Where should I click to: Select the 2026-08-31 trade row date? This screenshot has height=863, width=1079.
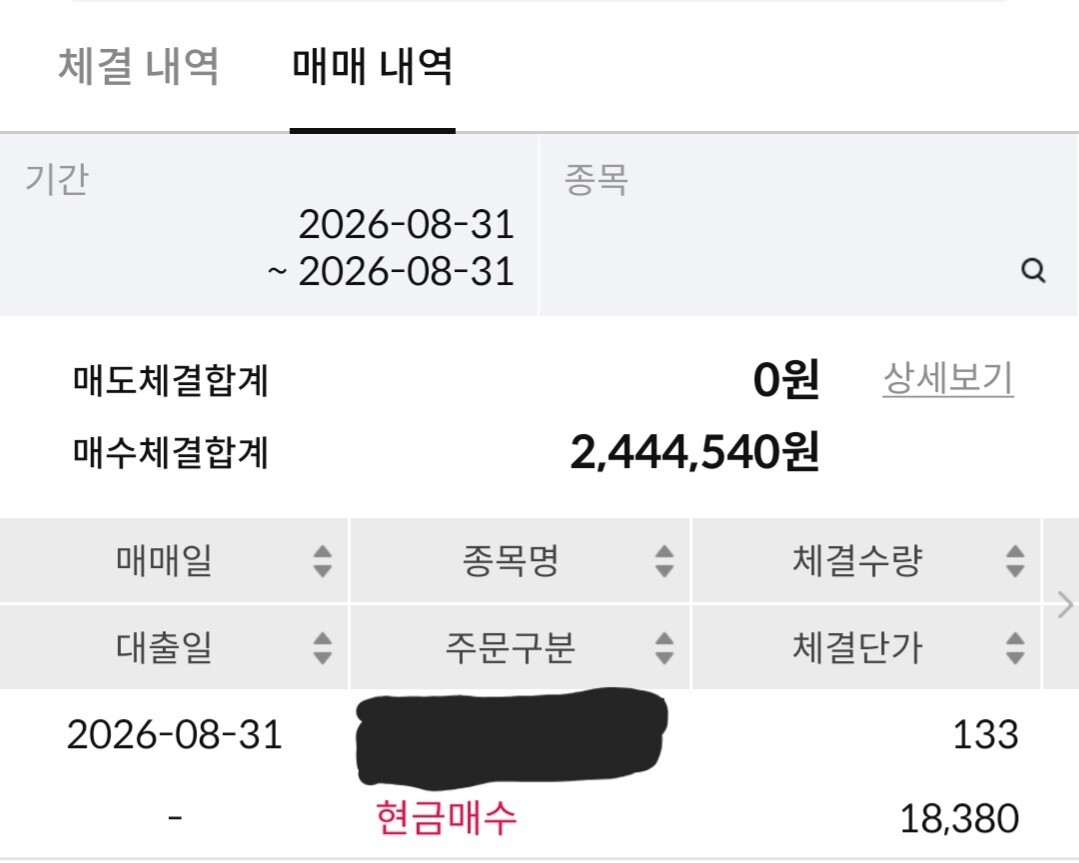tap(175, 735)
